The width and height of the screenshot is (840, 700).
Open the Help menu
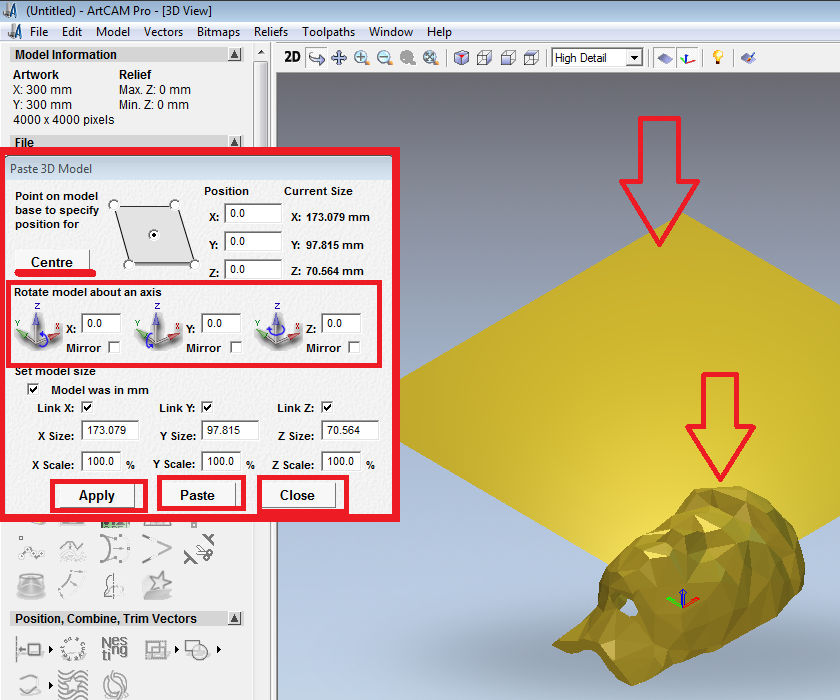click(x=439, y=32)
